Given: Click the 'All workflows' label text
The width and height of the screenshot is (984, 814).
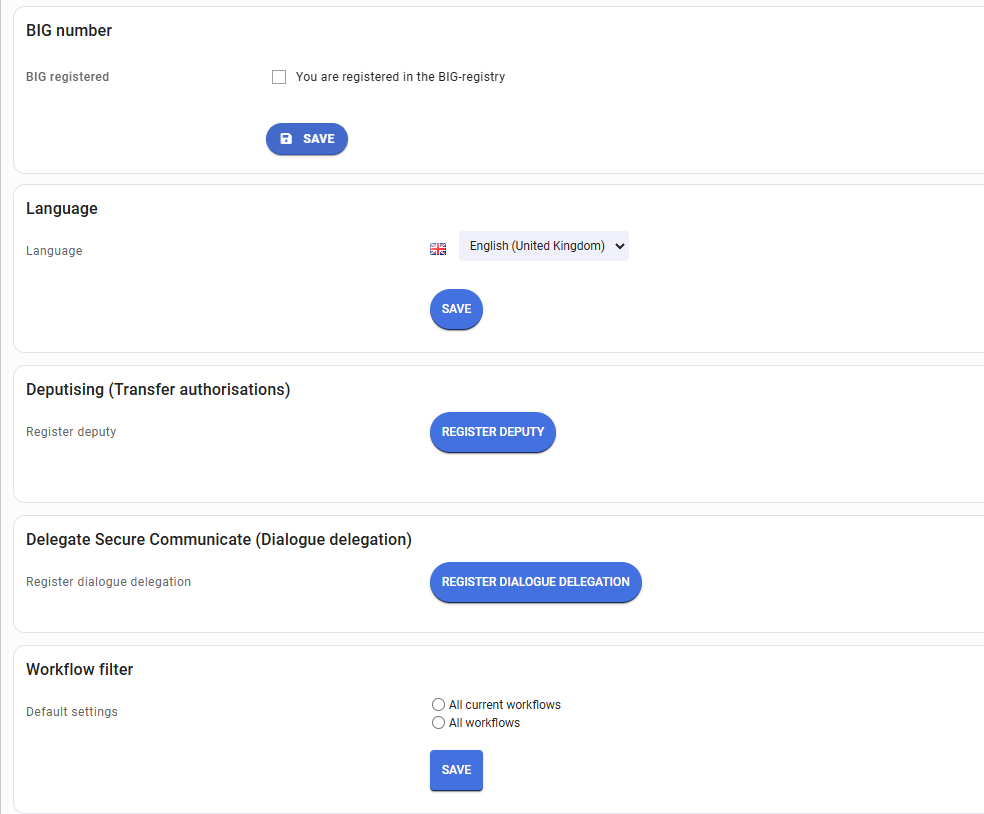Looking at the screenshot, I should click(x=484, y=723).
